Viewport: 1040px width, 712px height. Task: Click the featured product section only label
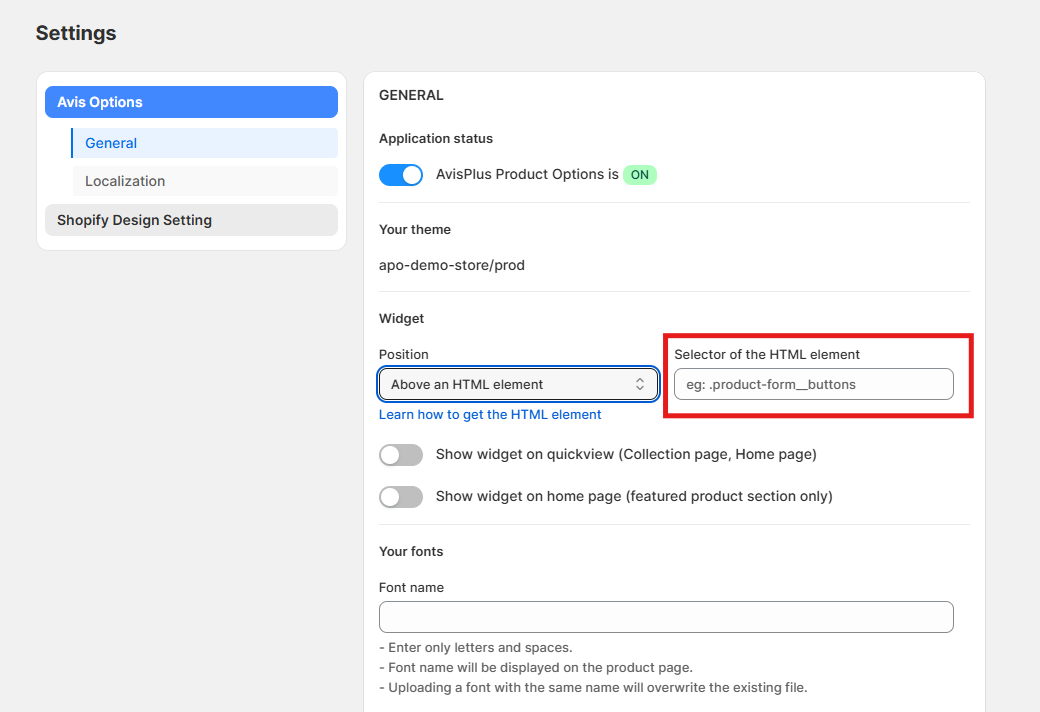[x=634, y=496]
